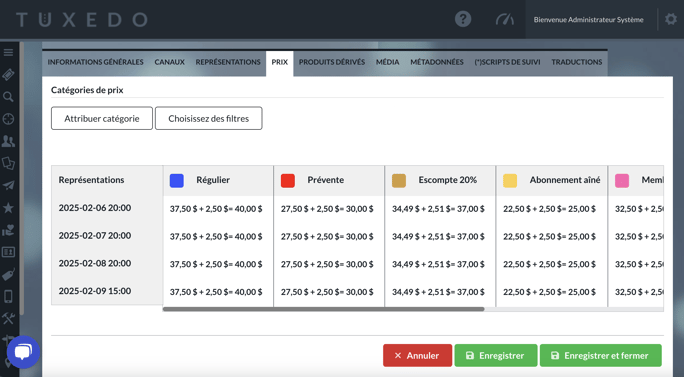Click the star icon in the sidebar

point(8,208)
